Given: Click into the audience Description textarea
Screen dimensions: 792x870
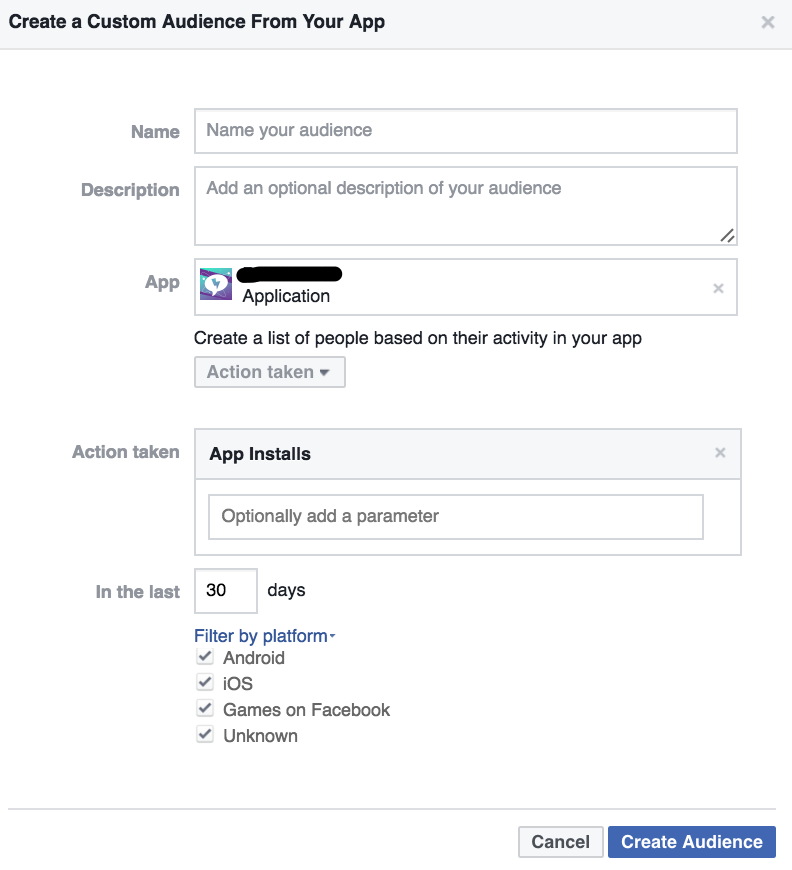Looking at the screenshot, I should click(465, 206).
